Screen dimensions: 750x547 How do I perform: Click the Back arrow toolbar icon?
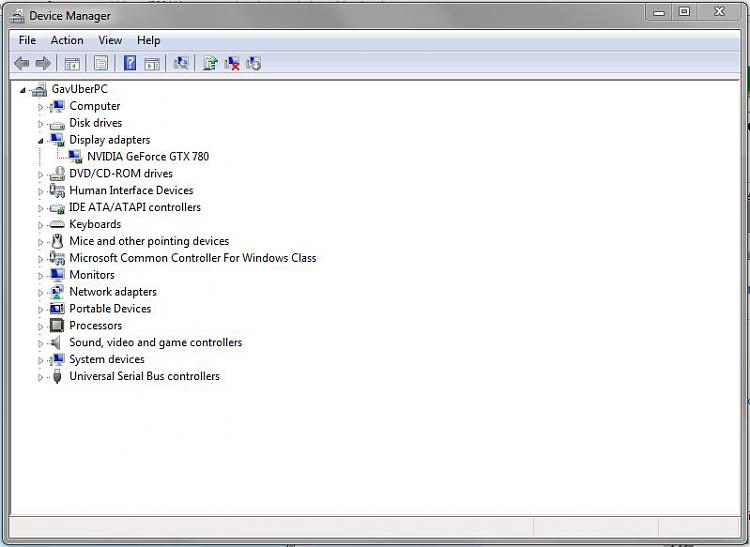22,63
